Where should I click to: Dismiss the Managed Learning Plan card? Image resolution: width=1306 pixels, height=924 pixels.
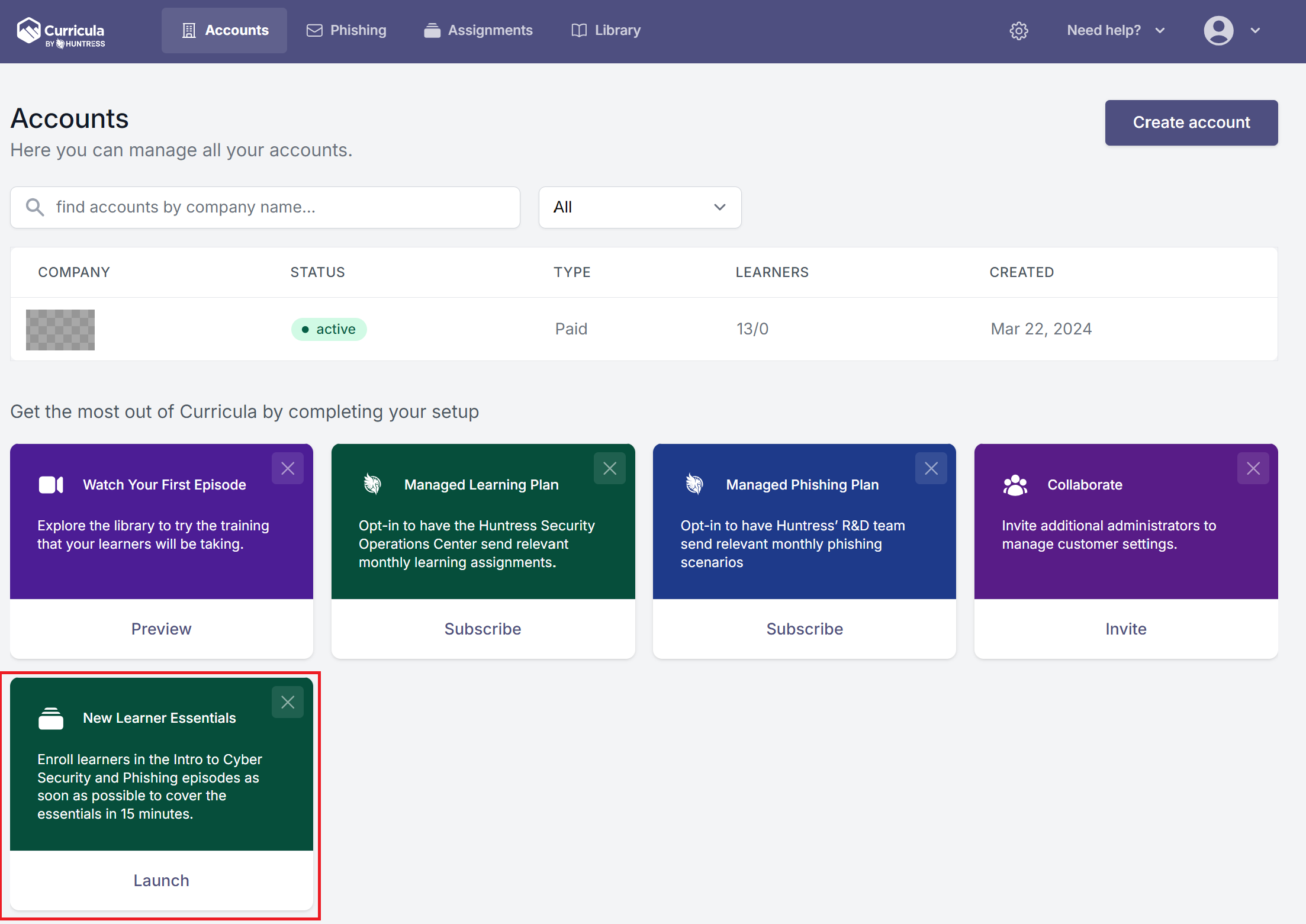tap(610, 468)
